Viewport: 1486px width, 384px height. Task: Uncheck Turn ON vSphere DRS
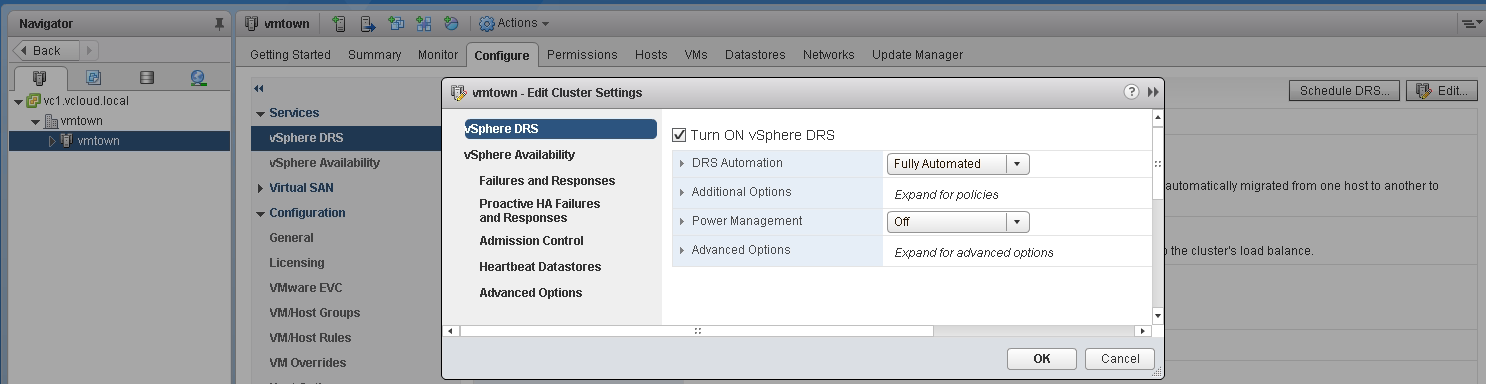click(679, 135)
